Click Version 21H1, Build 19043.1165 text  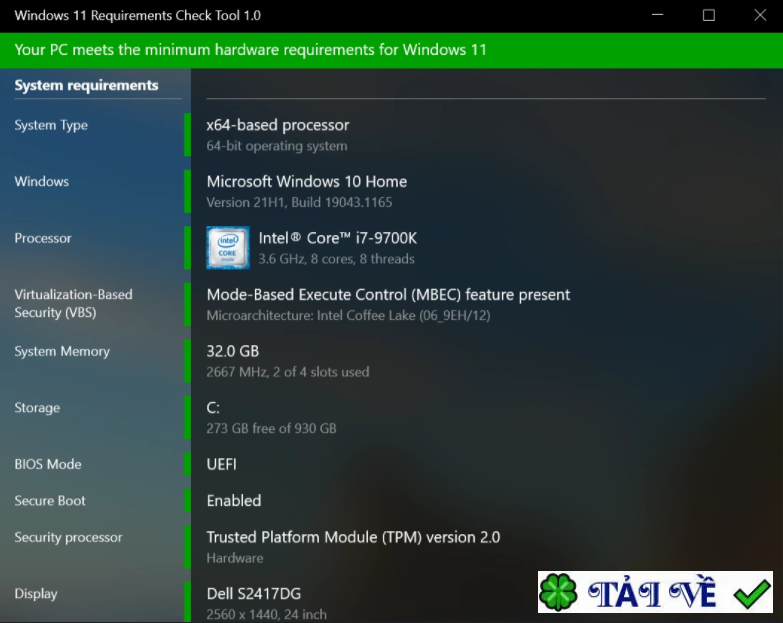tap(299, 203)
